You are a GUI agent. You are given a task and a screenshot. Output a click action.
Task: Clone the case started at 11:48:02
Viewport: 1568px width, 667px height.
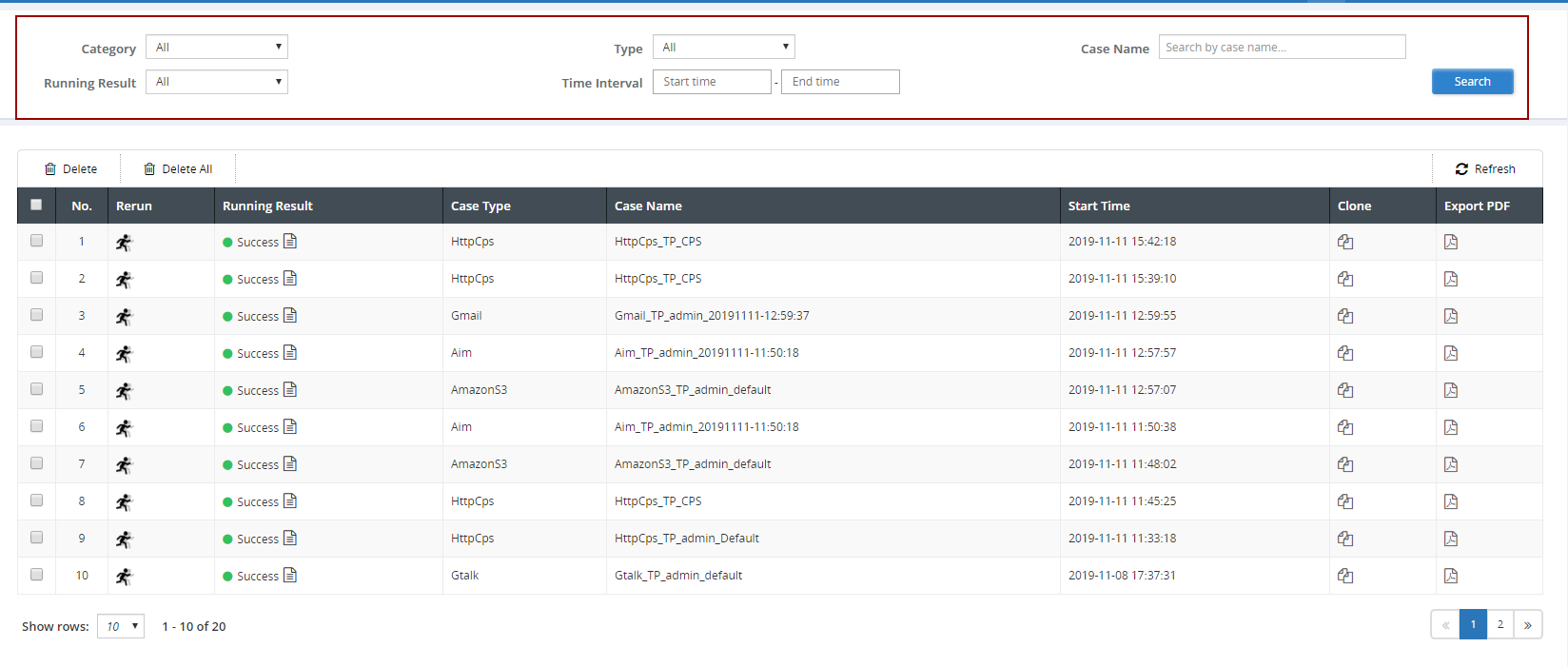(x=1345, y=464)
